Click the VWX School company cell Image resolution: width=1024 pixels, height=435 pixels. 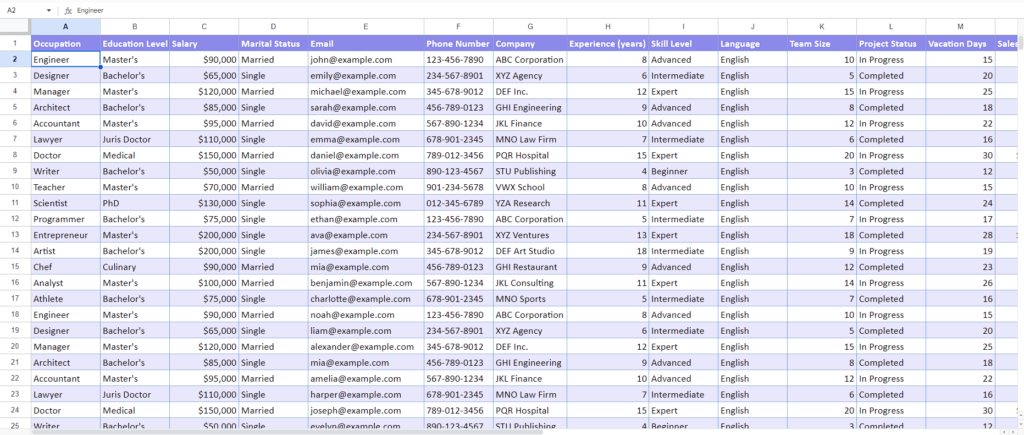pos(530,187)
